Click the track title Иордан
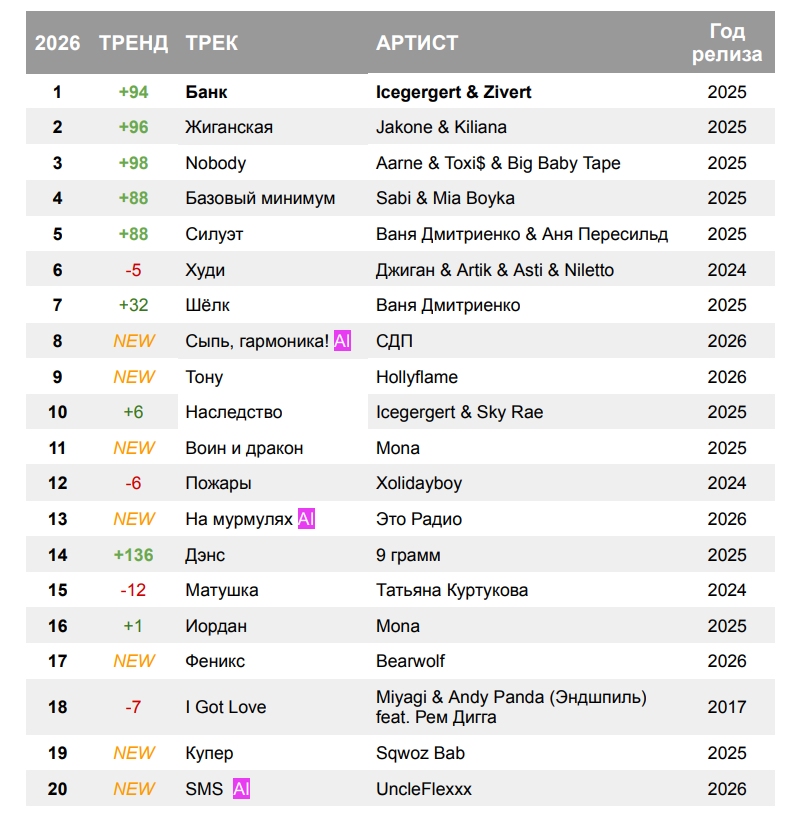 tap(216, 626)
